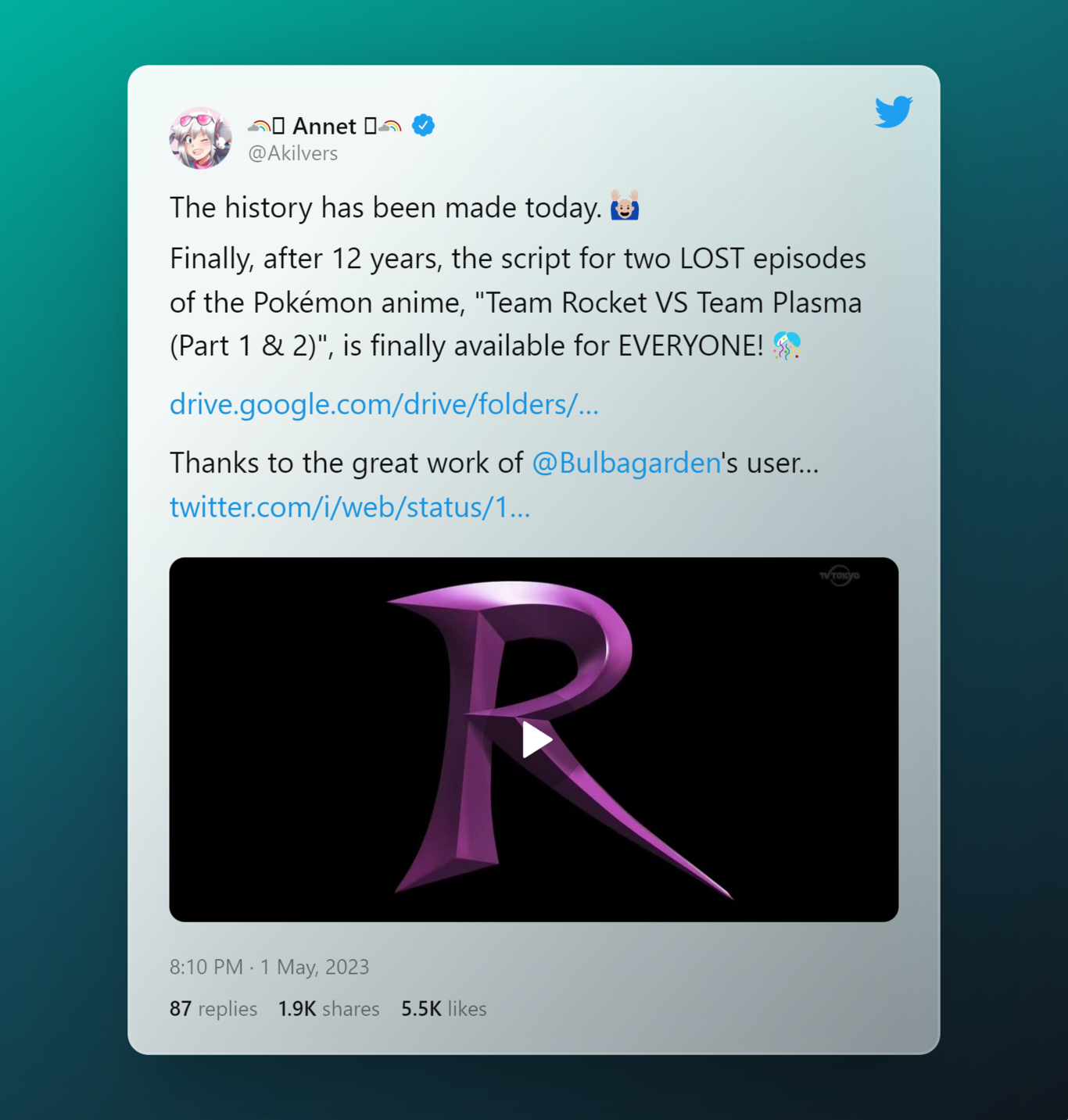Click the TV Tokyo watermark
The height and width of the screenshot is (1120, 1068).
[839, 575]
